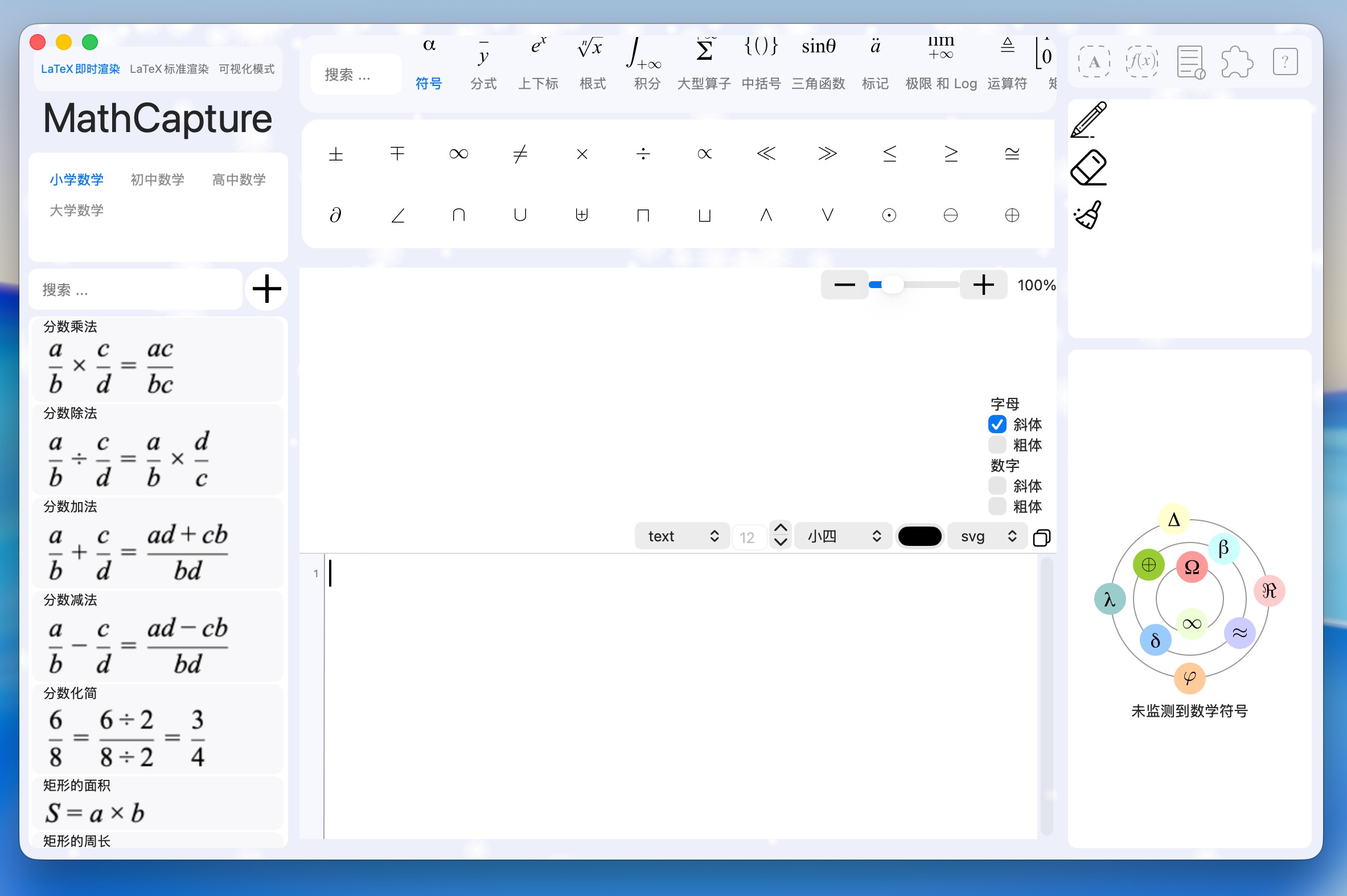The width and height of the screenshot is (1347, 896).
Task: Open the puzzle piece plugin icon
Action: pyautogui.click(x=1237, y=61)
